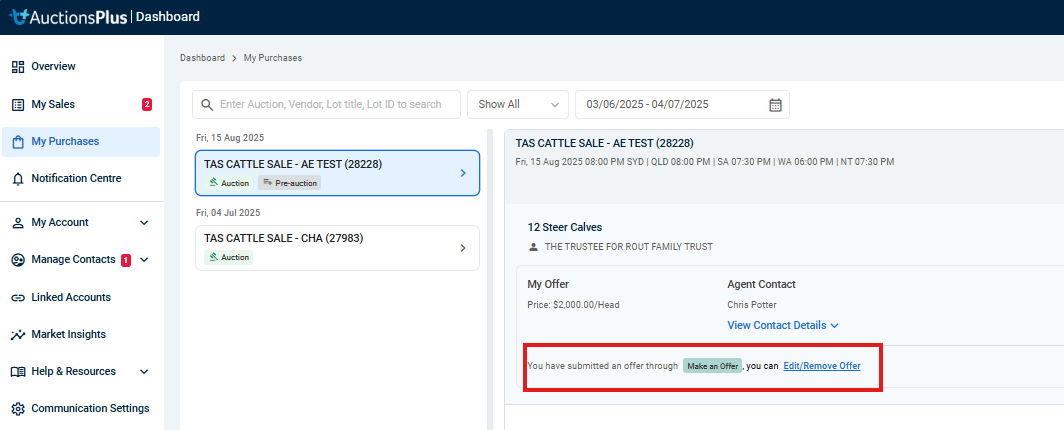Click the Dashboard breadcrumb link
Viewport: 1064px width, 430px height.
point(202,58)
